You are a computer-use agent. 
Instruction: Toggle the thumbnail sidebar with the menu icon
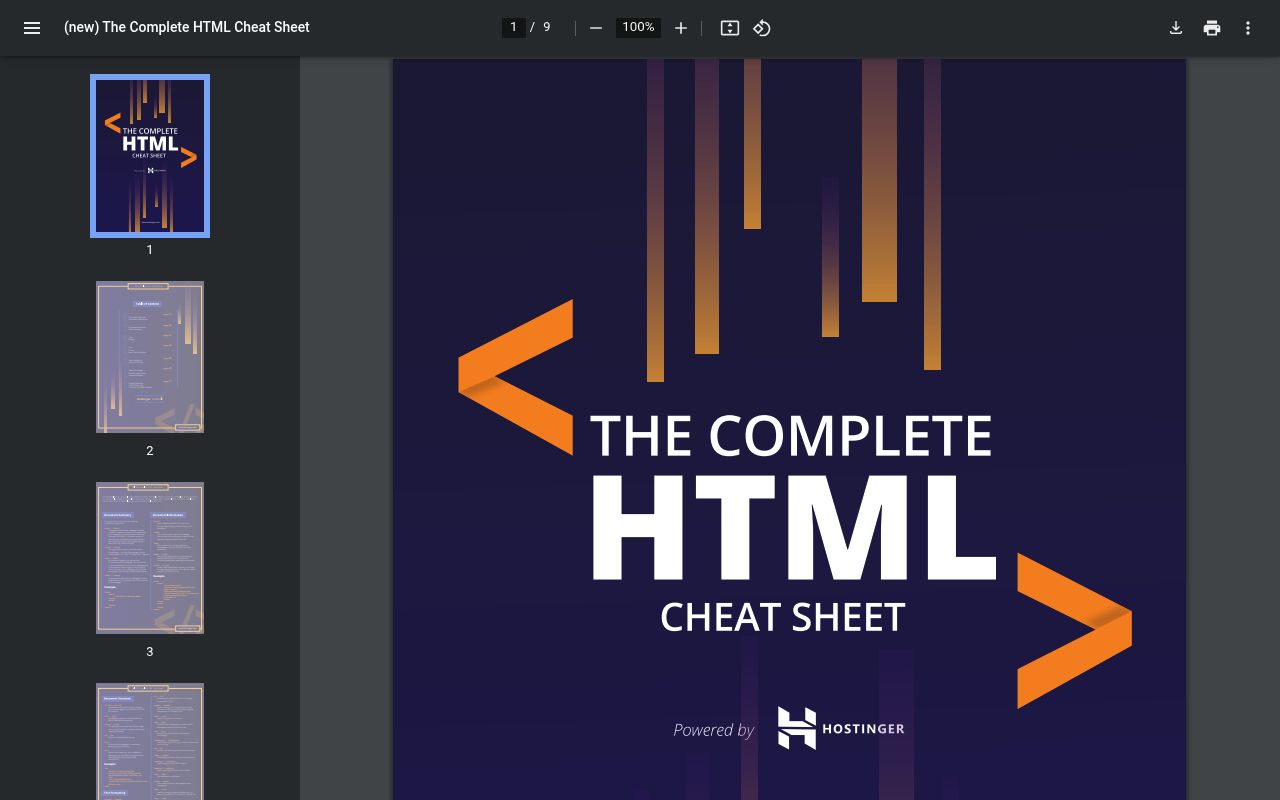(x=32, y=28)
